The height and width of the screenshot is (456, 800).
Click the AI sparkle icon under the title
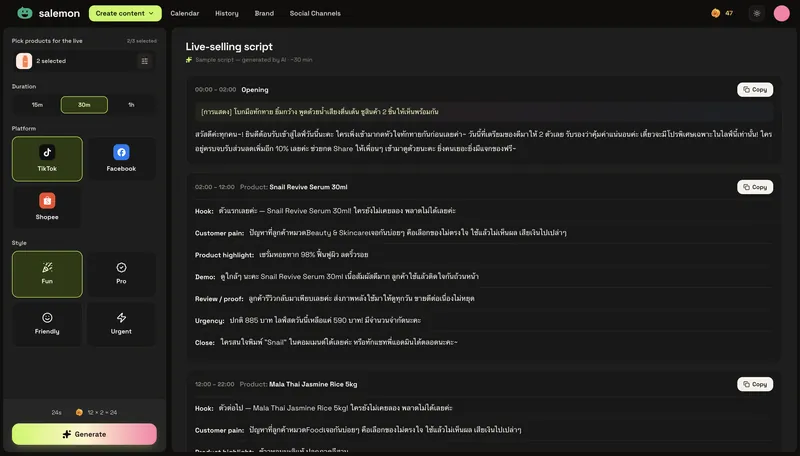point(189,60)
